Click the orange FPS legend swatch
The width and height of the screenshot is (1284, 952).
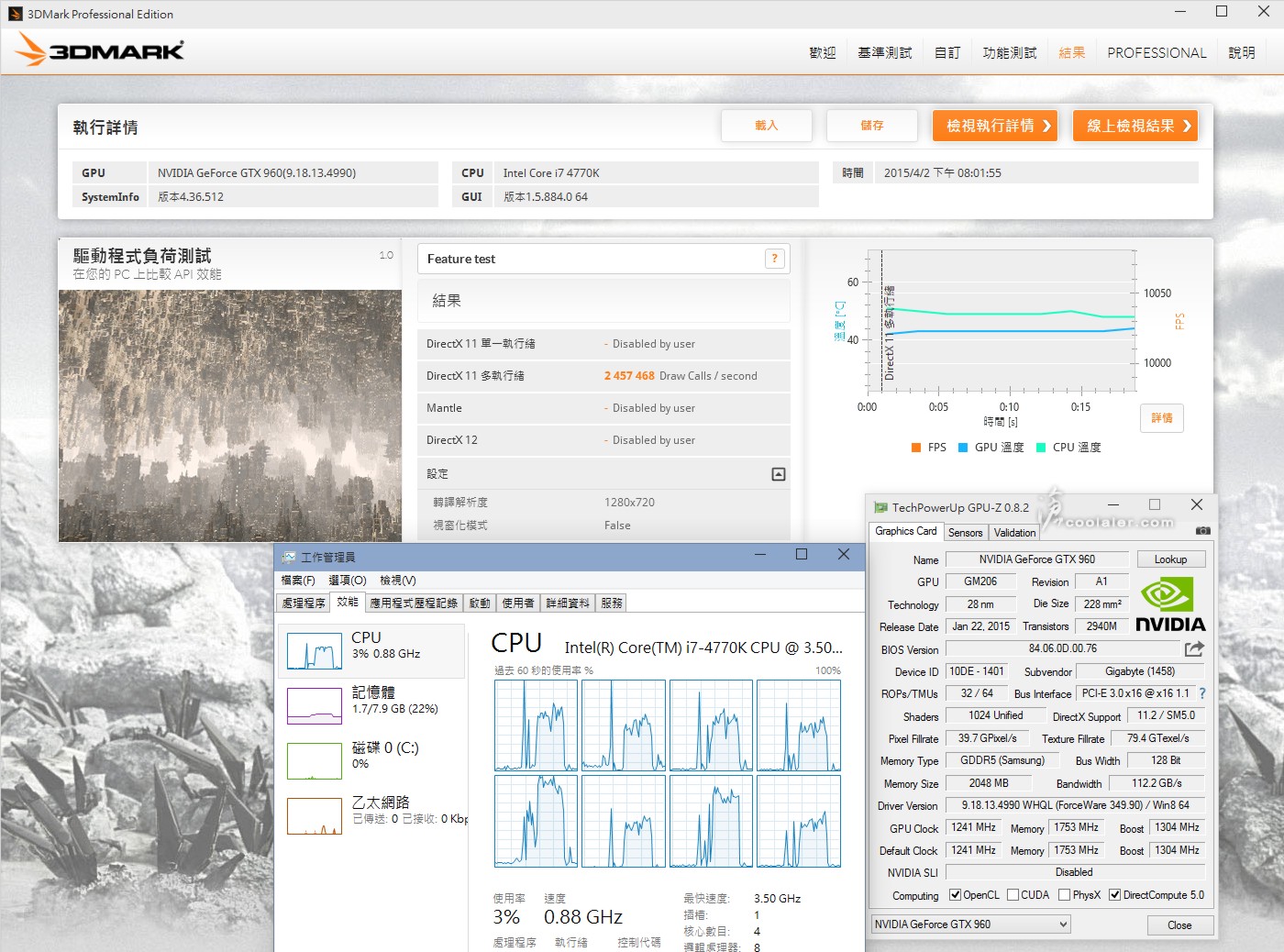point(915,448)
